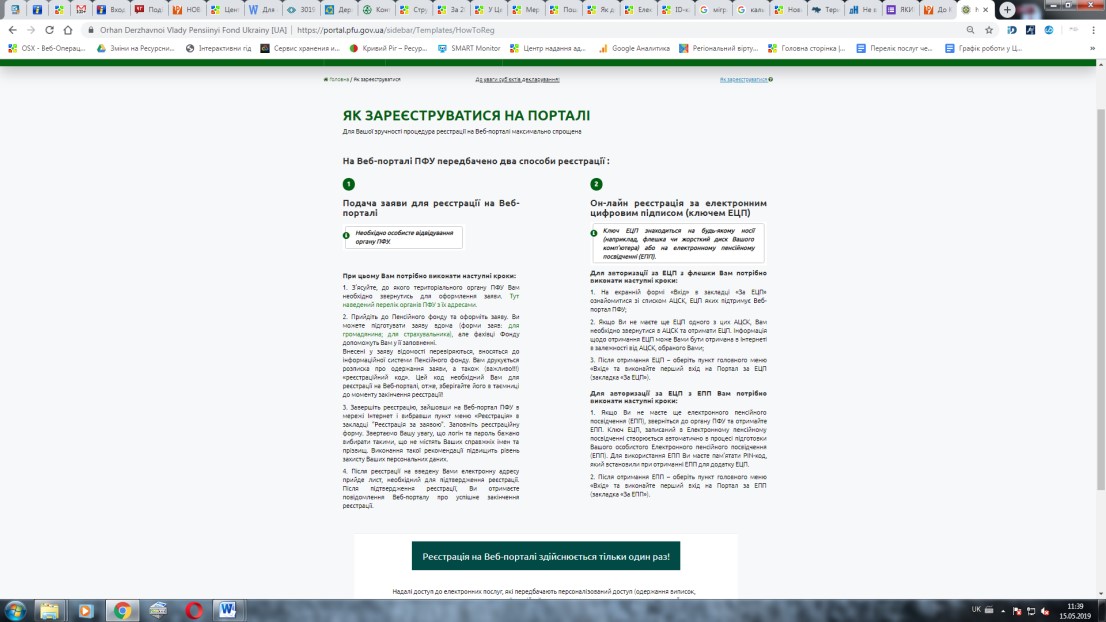Bookmark this page with the star
Viewport: 1106px width, 622px height.
point(989,30)
